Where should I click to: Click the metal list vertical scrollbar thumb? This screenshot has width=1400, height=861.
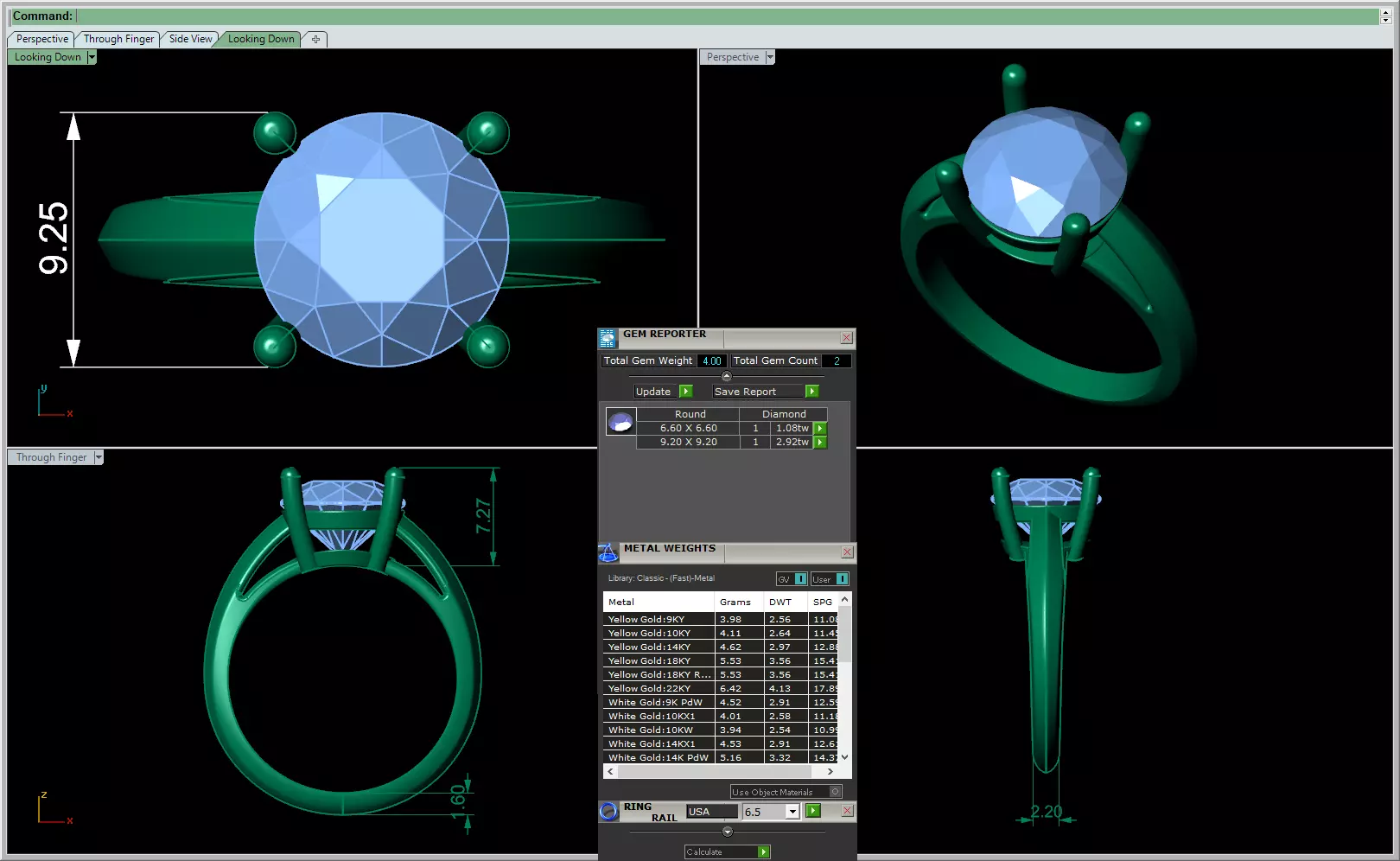845,635
